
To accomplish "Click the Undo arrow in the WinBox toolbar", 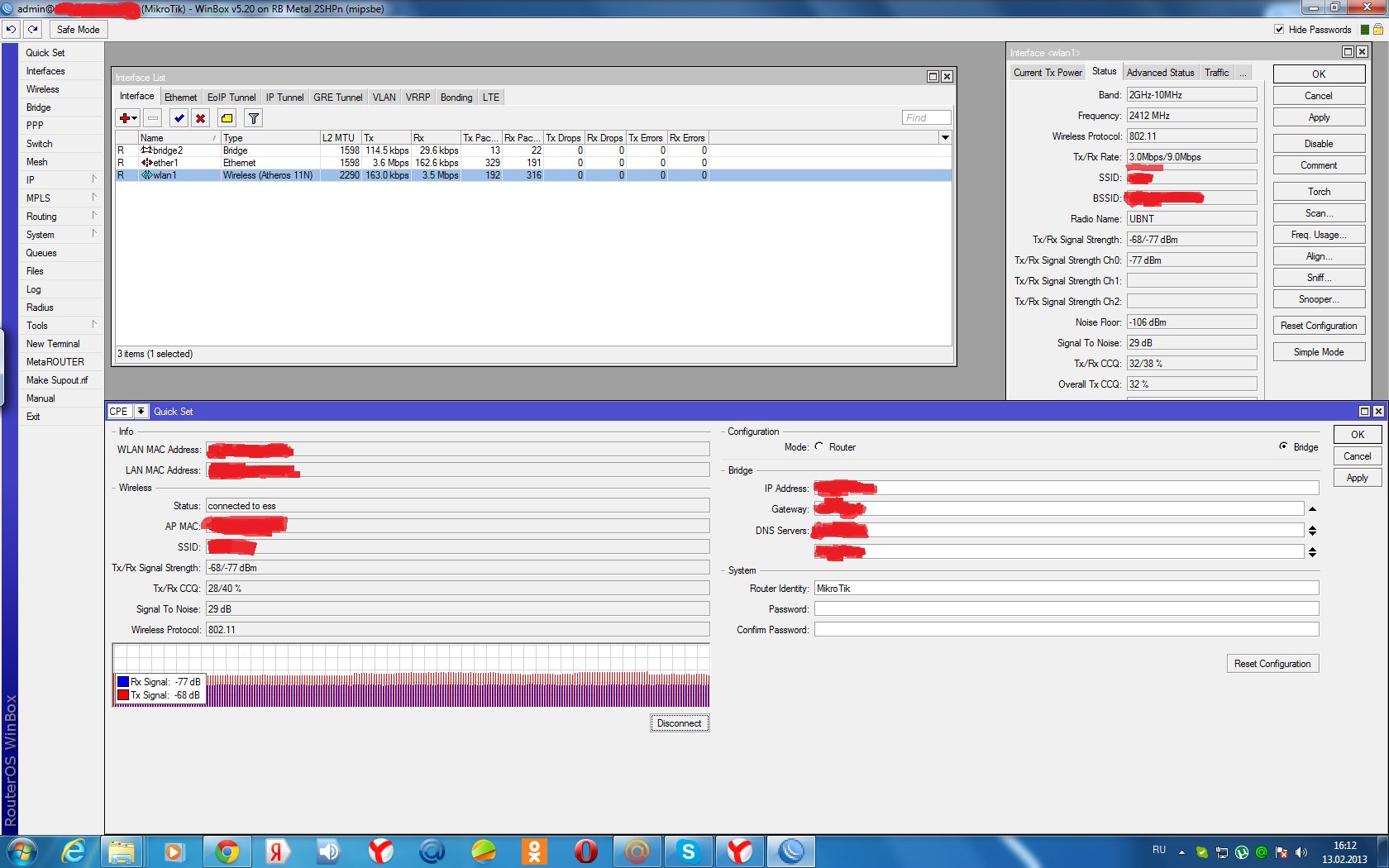I will pyautogui.click(x=11, y=29).
